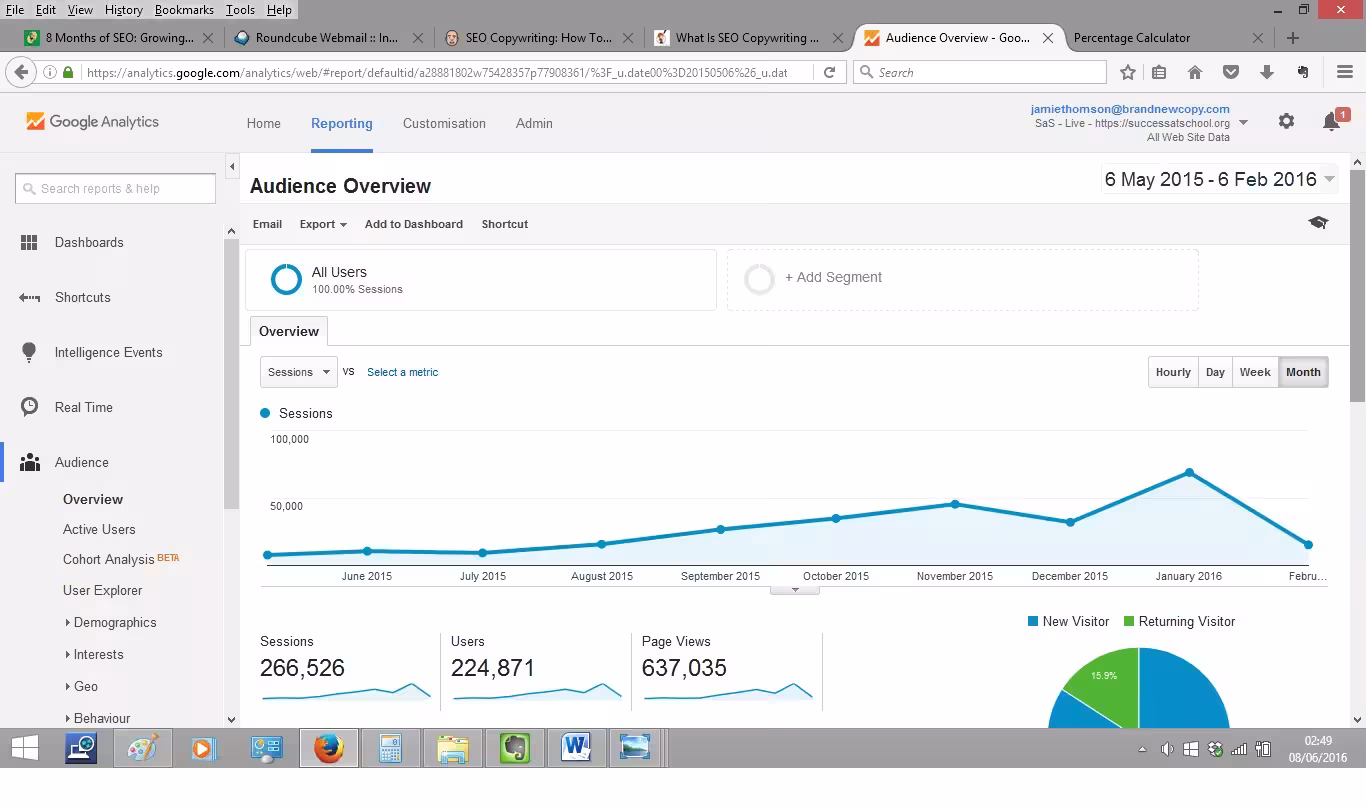Close the Audience Overview browser tab
The image size is (1366, 806).
tap(1047, 38)
